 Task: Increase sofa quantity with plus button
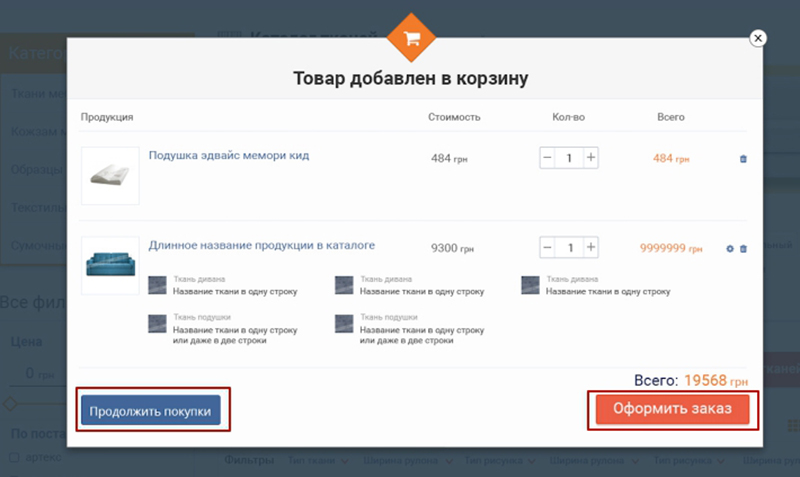(x=591, y=247)
